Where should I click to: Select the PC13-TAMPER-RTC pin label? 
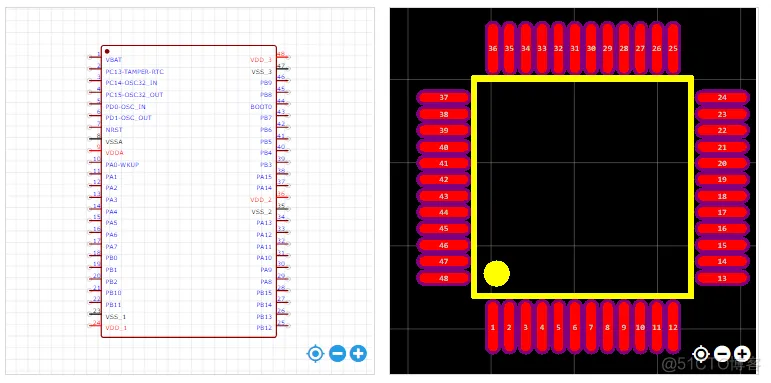[135, 71]
